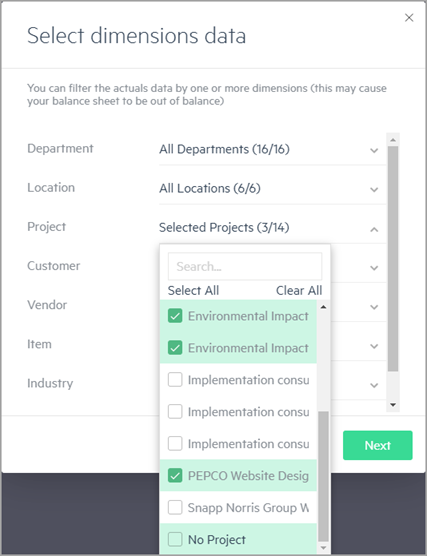Collapse the Selected Projects dropdown chevron

(374, 229)
